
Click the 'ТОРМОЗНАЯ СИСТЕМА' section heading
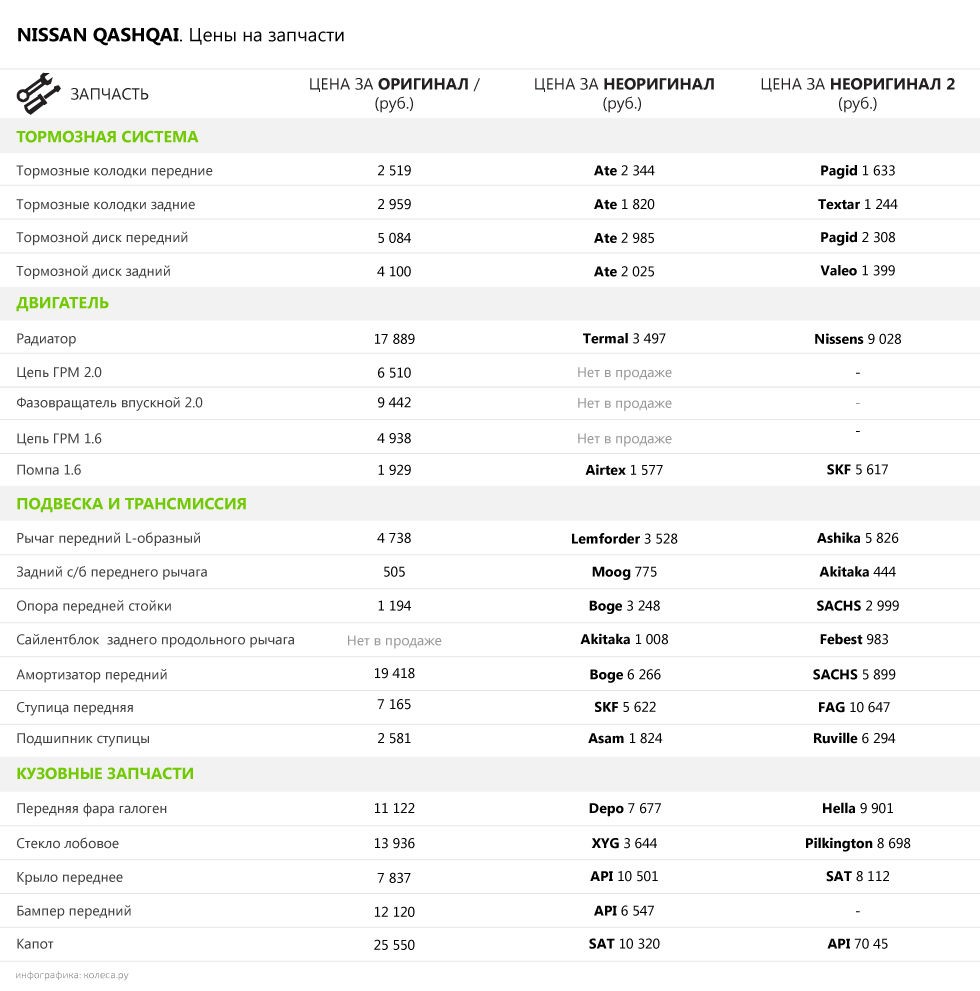pos(107,137)
